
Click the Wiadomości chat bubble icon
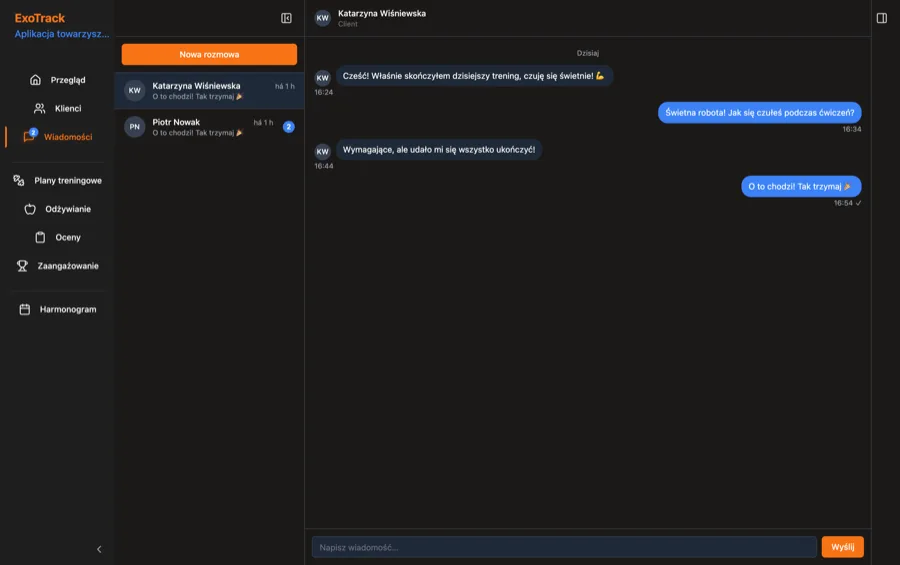pos(29,137)
